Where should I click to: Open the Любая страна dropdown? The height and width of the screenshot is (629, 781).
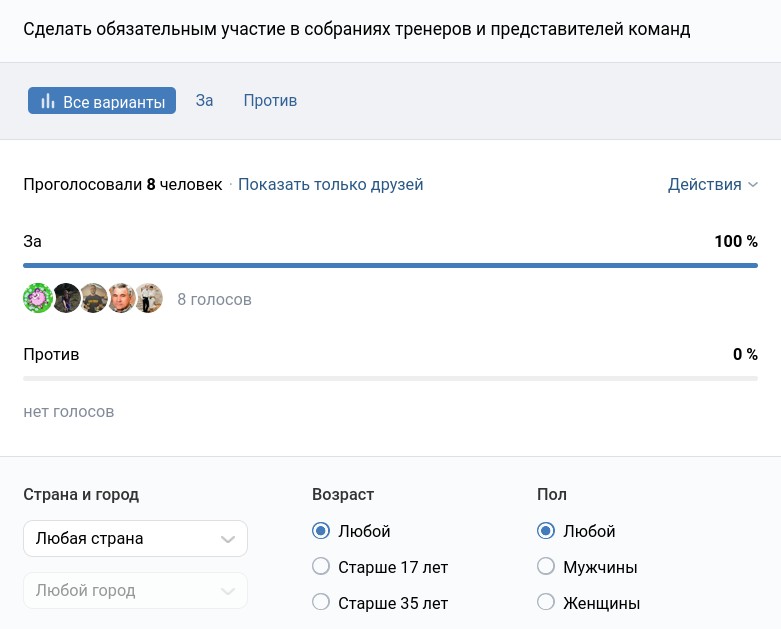point(135,539)
